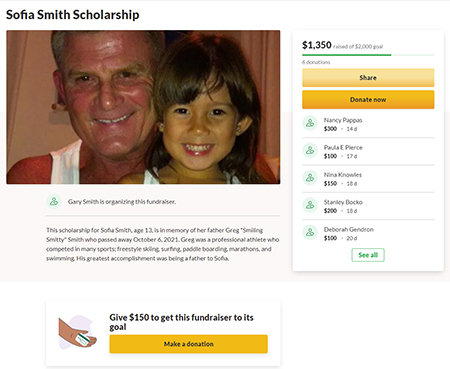Click the $1,350 raised amount
The image size is (450, 369).
pyautogui.click(x=317, y=45)
